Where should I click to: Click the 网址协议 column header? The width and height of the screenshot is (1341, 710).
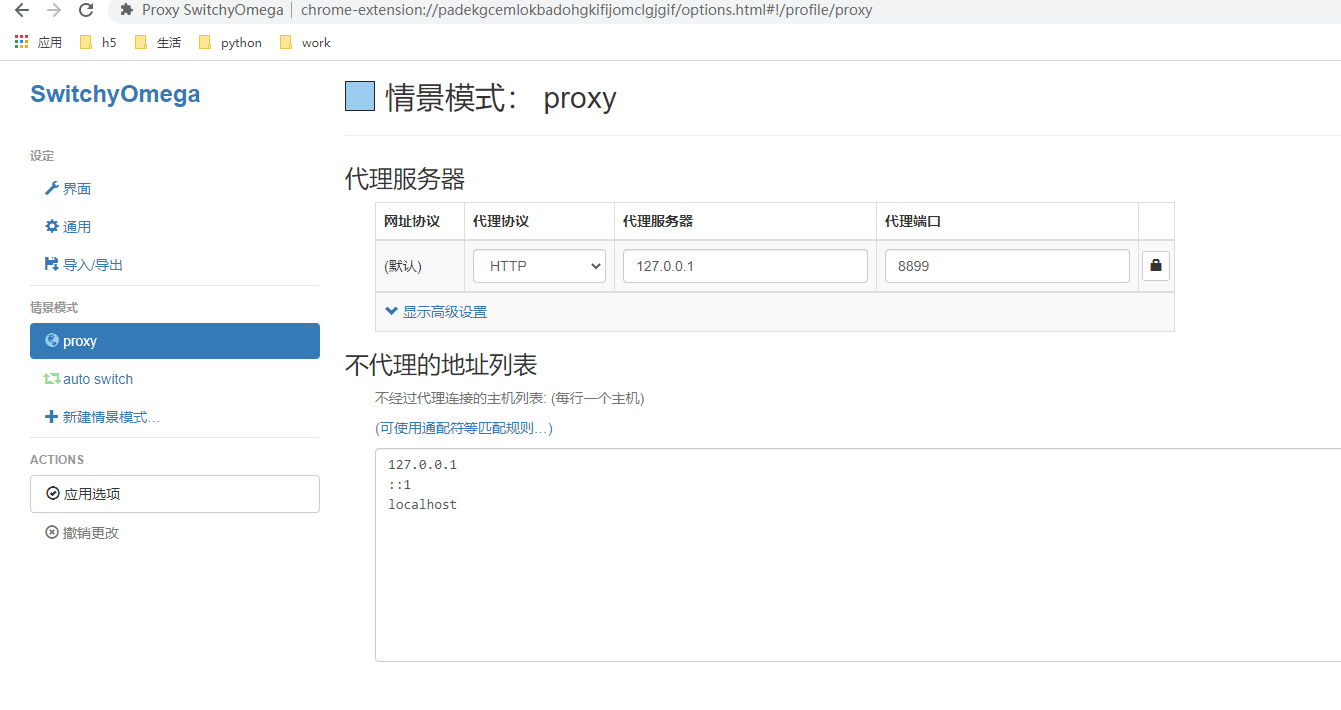[412, 221]
